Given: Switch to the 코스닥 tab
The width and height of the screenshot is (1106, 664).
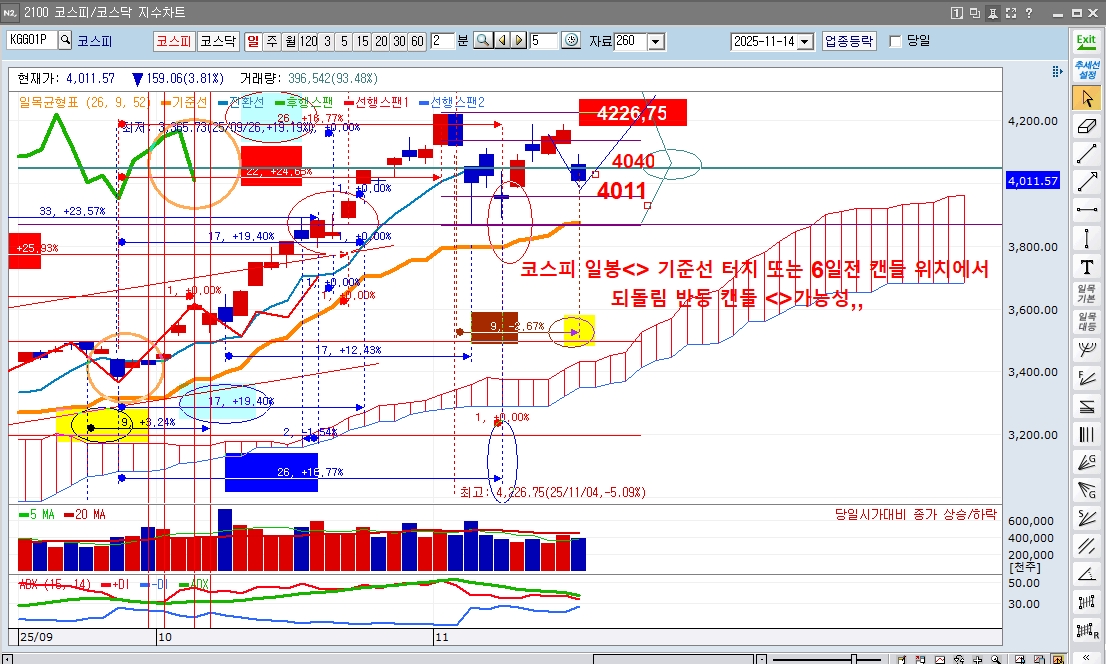Looking at the screenshot, I should pyautogui.click(x=217, y=41).
